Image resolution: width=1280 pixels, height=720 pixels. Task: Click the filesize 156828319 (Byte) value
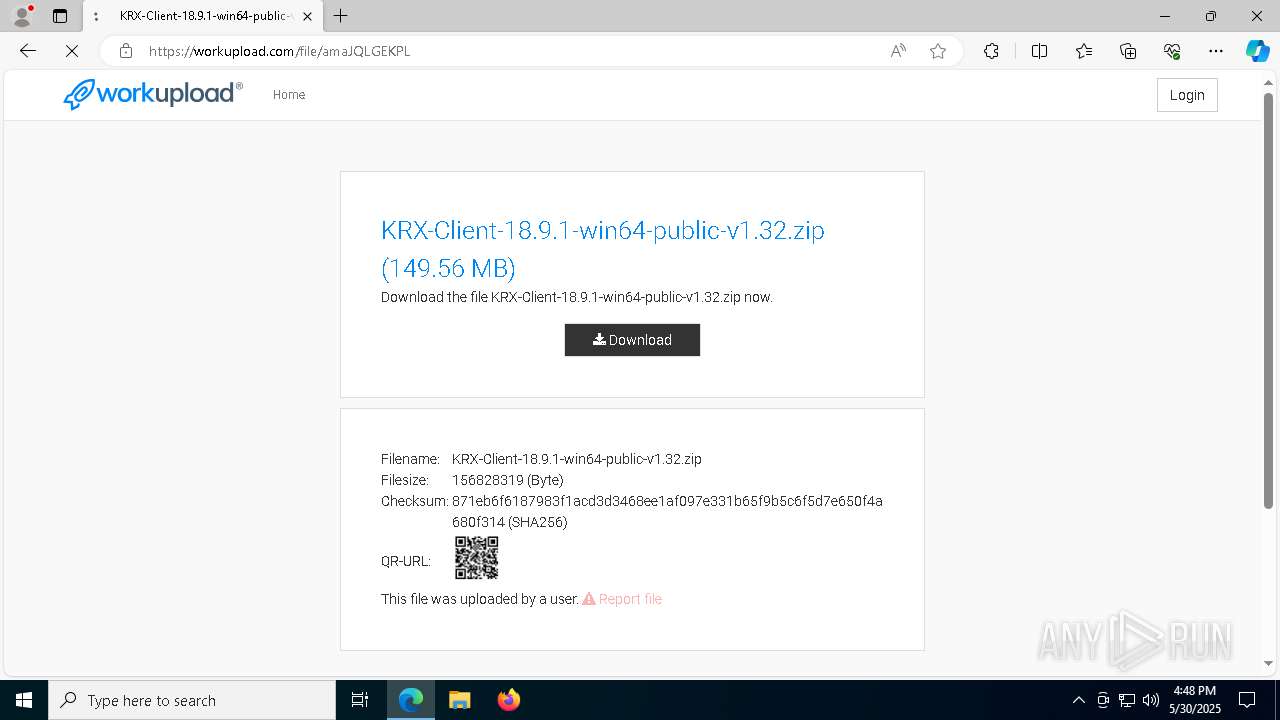508,480
